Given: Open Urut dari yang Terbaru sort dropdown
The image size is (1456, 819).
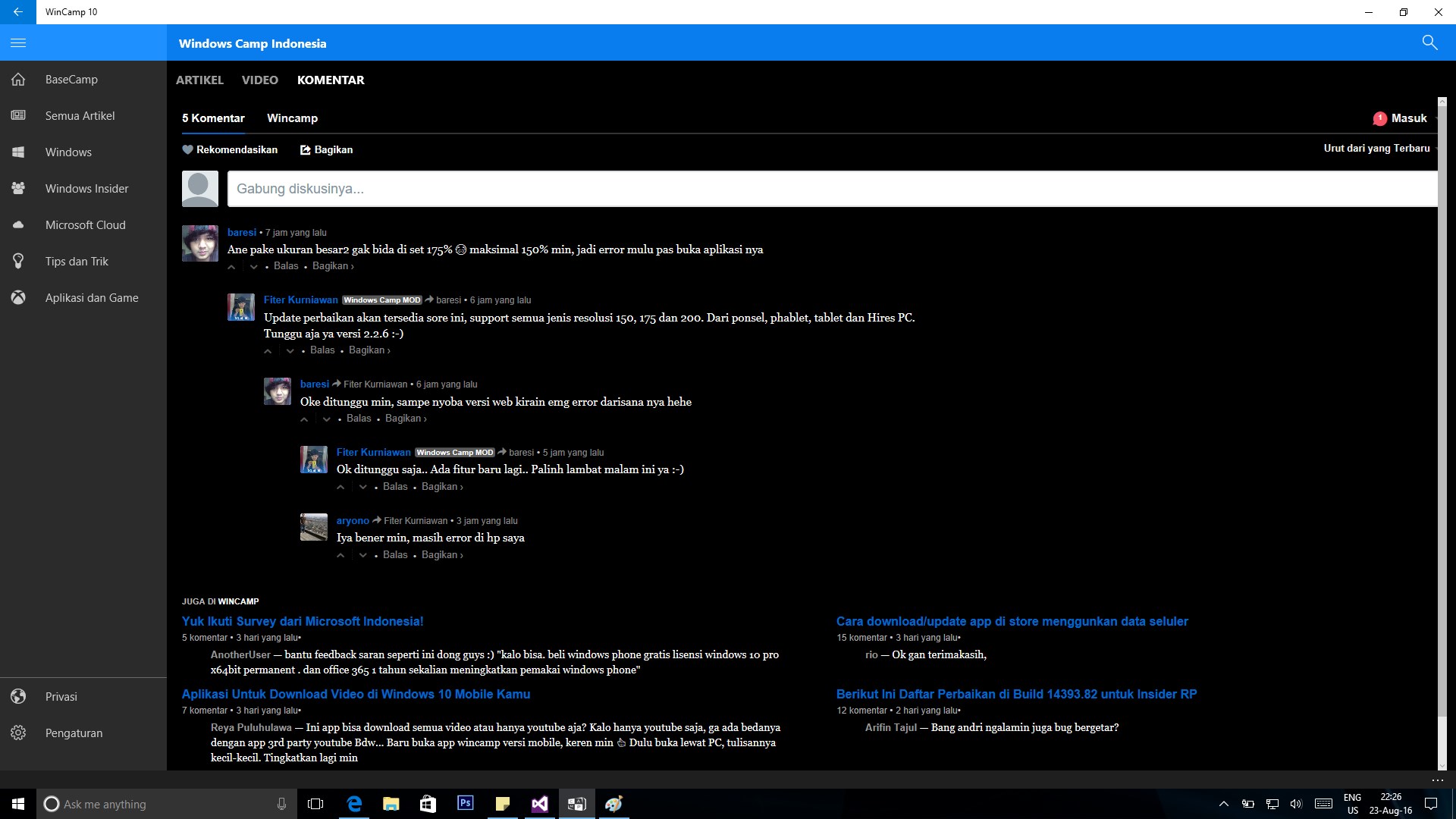Looking at the screenshot, I should tap(1380, 148).
